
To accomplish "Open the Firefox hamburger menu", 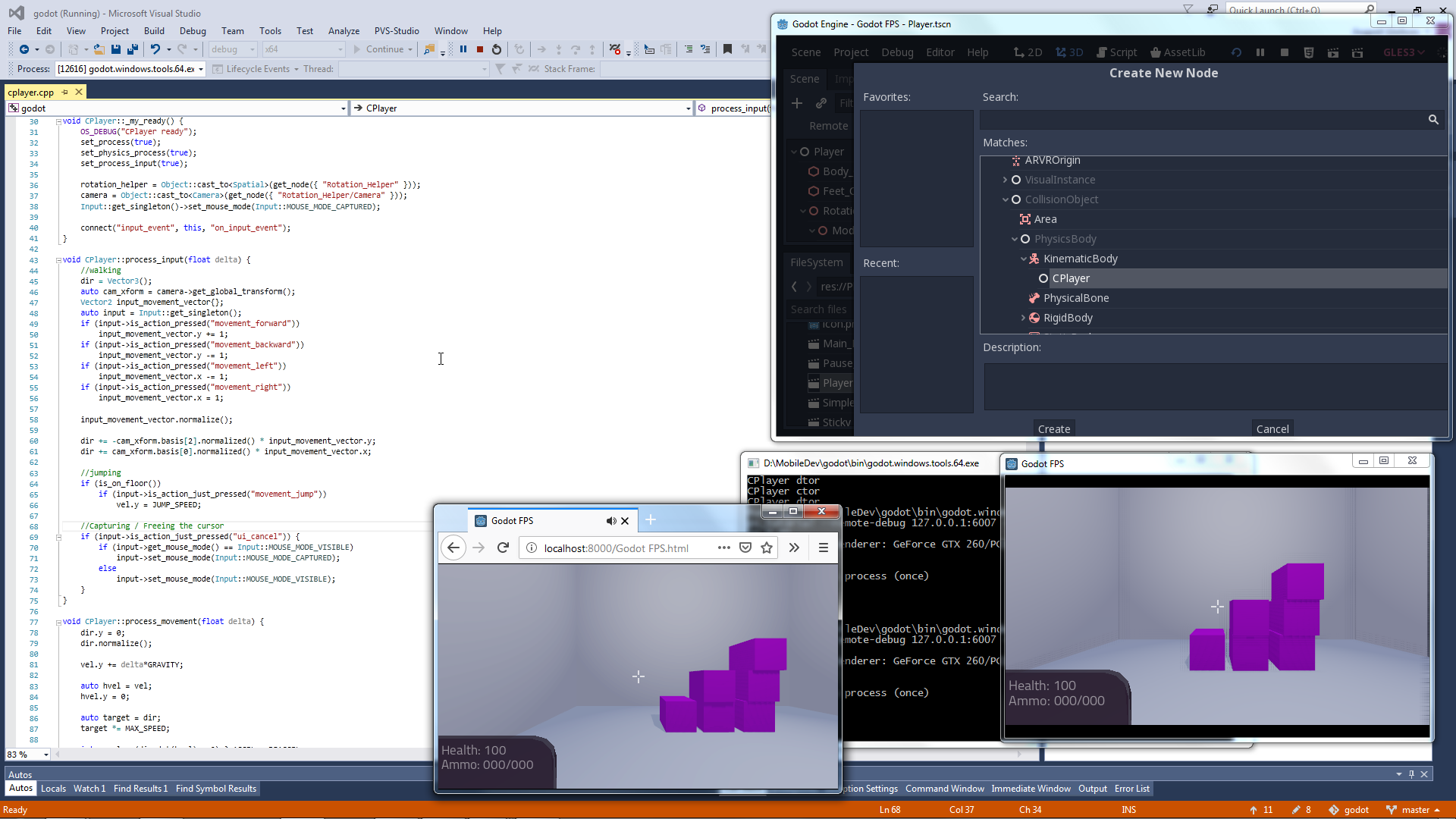I will (x=823, y=548).
